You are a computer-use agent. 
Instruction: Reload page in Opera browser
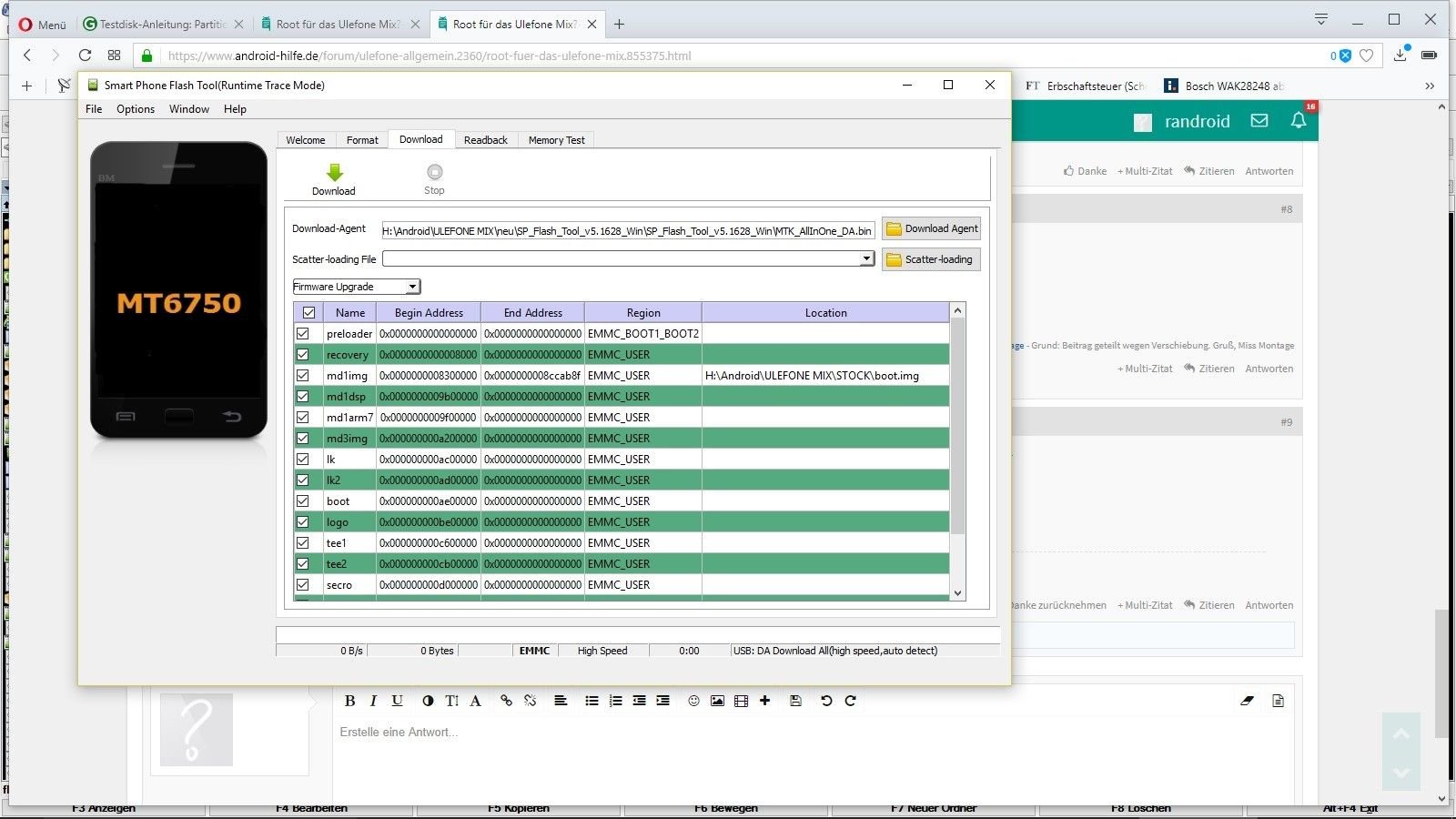(85, 56)
